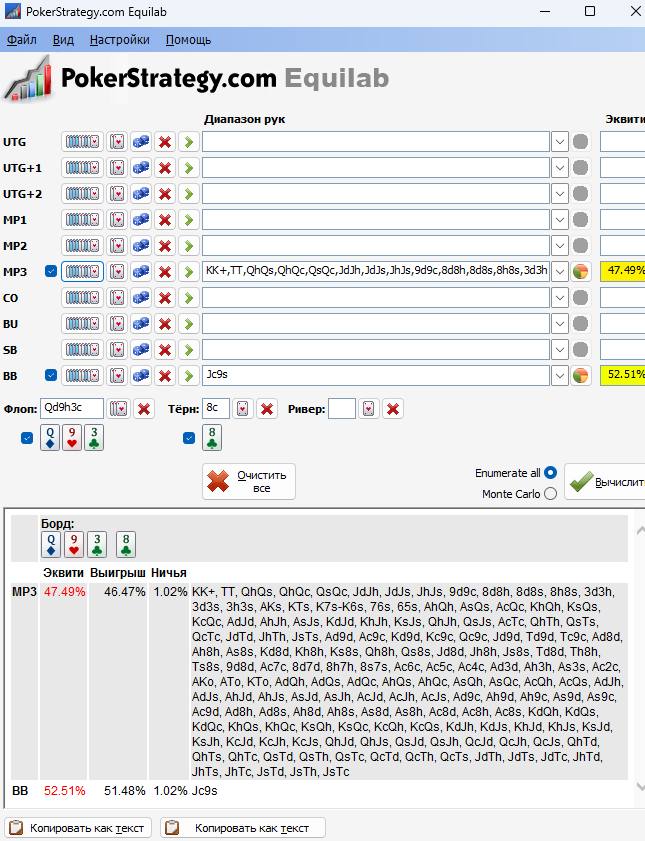This screenshot has width=645, height=841.
Task: Click UTG grey pie chart icon
Action: (581, 142)
